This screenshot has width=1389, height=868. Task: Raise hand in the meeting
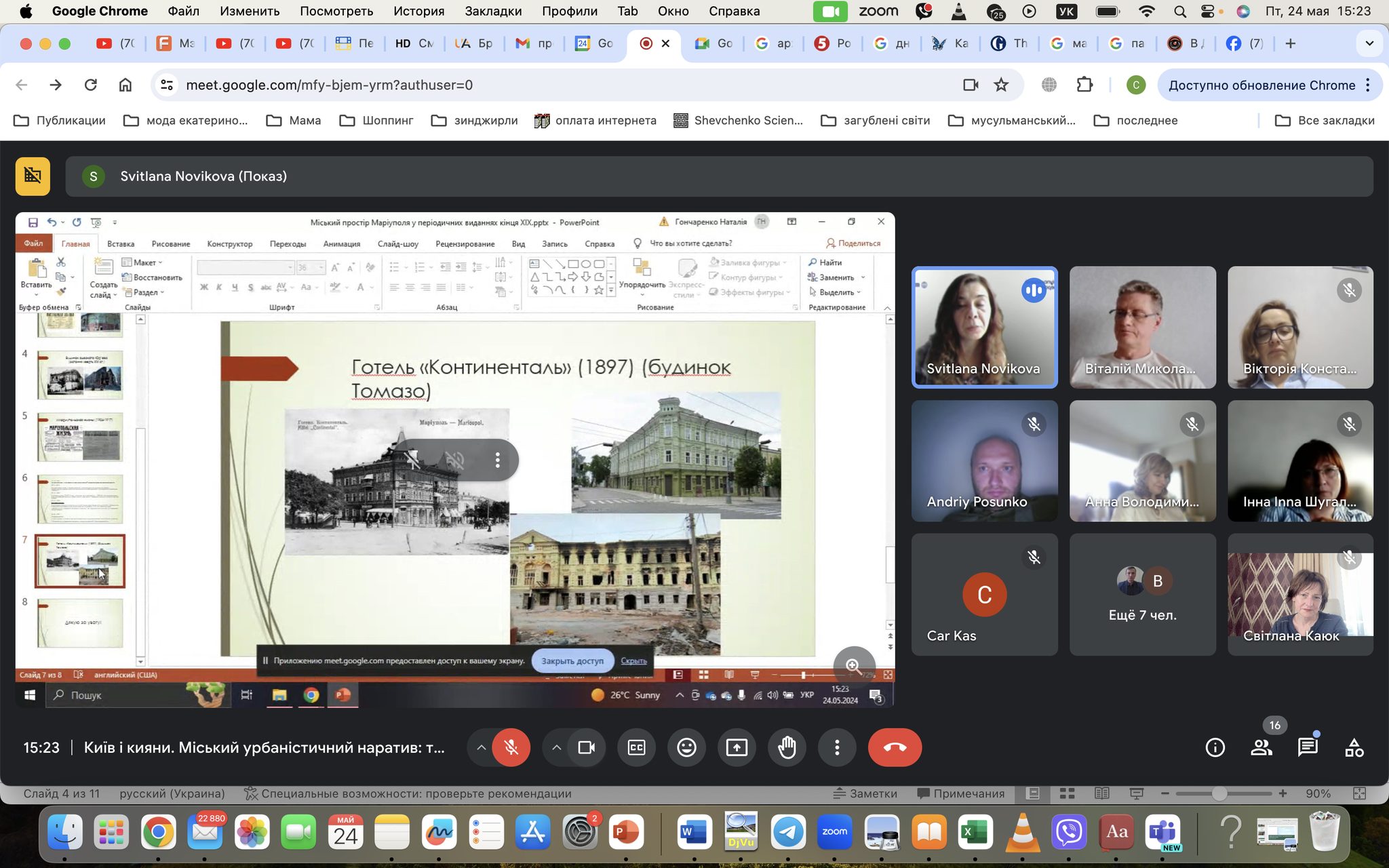click(x=787, y=747)
